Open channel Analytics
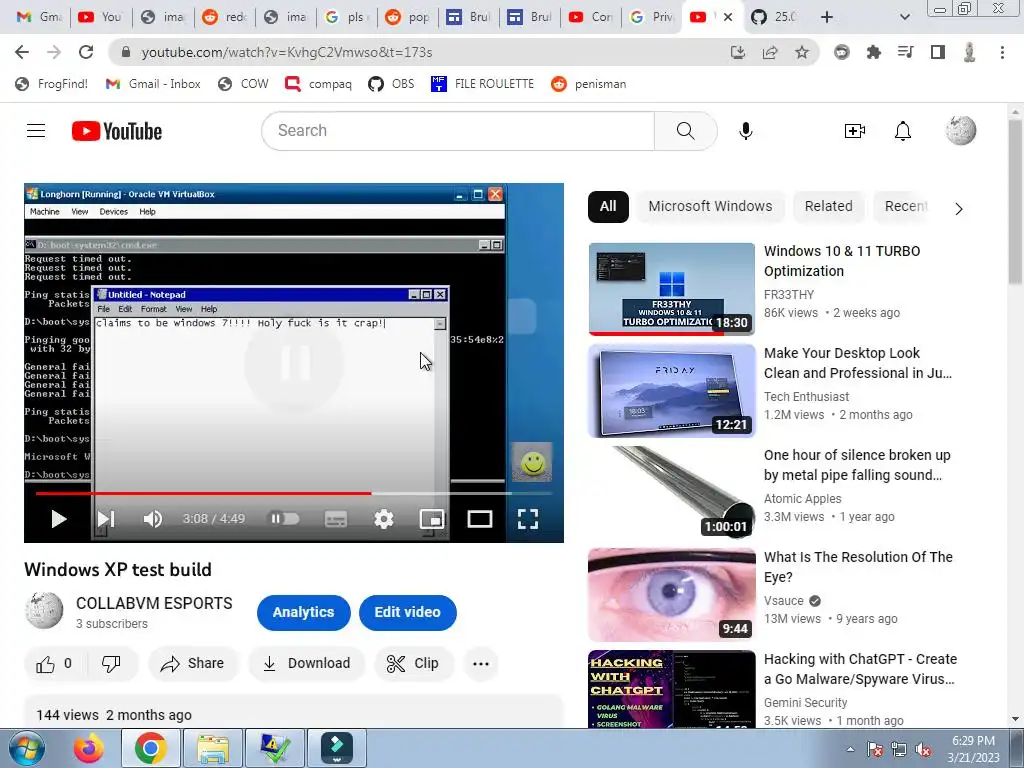 click(303, 613)
